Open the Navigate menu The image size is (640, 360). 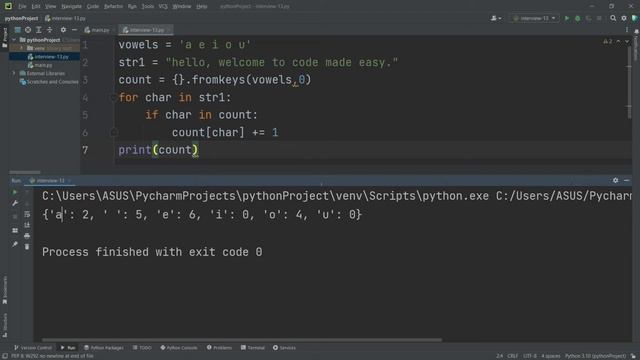point(71,7)
